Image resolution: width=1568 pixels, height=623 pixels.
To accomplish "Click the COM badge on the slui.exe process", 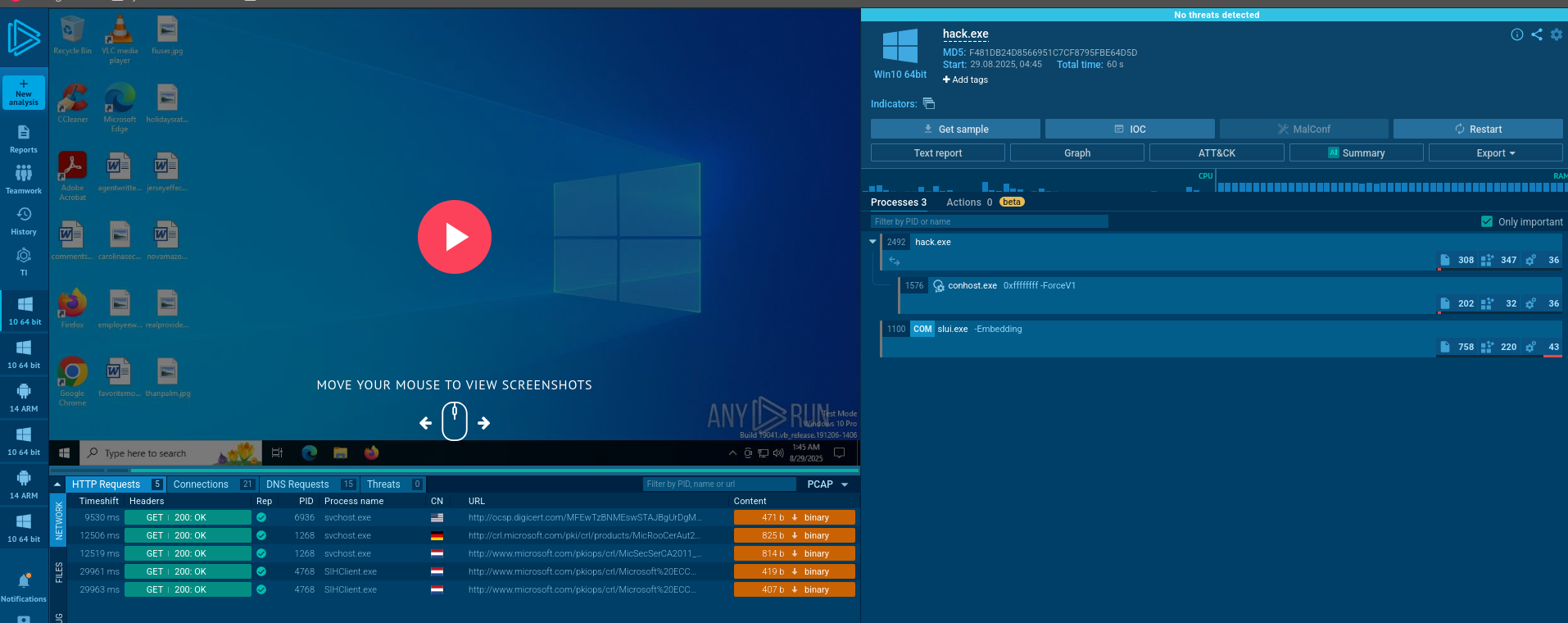I will (922, 329).
